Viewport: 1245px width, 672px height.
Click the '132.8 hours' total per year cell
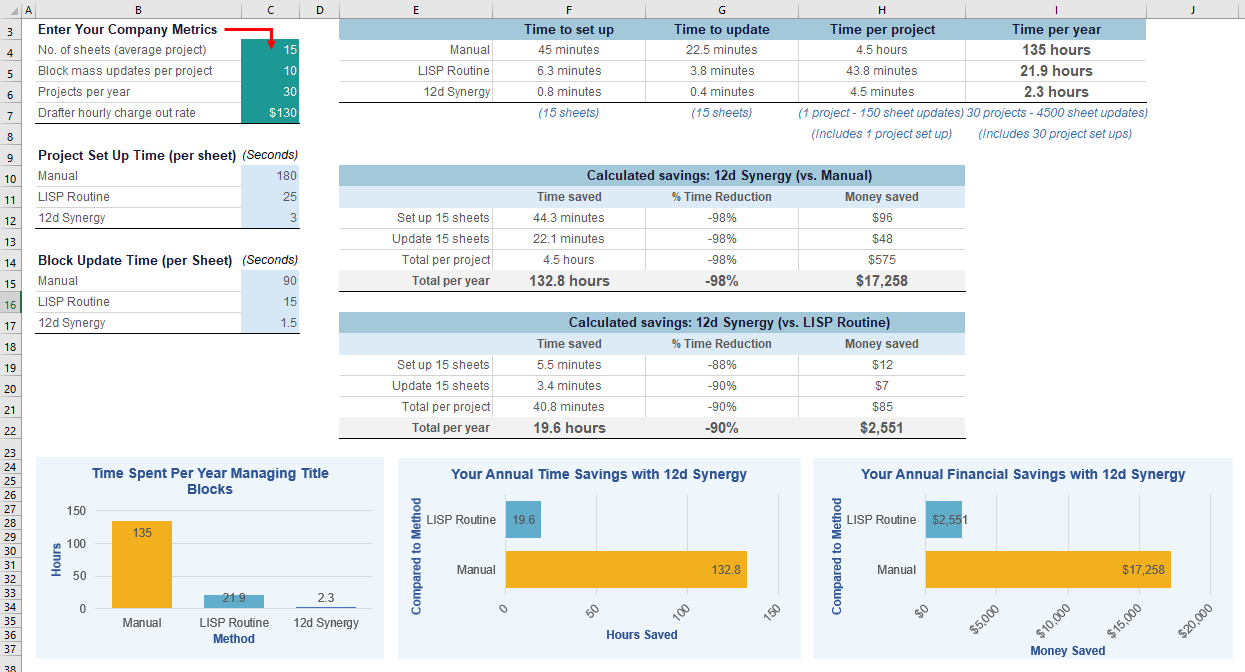[x=569, y=281]
